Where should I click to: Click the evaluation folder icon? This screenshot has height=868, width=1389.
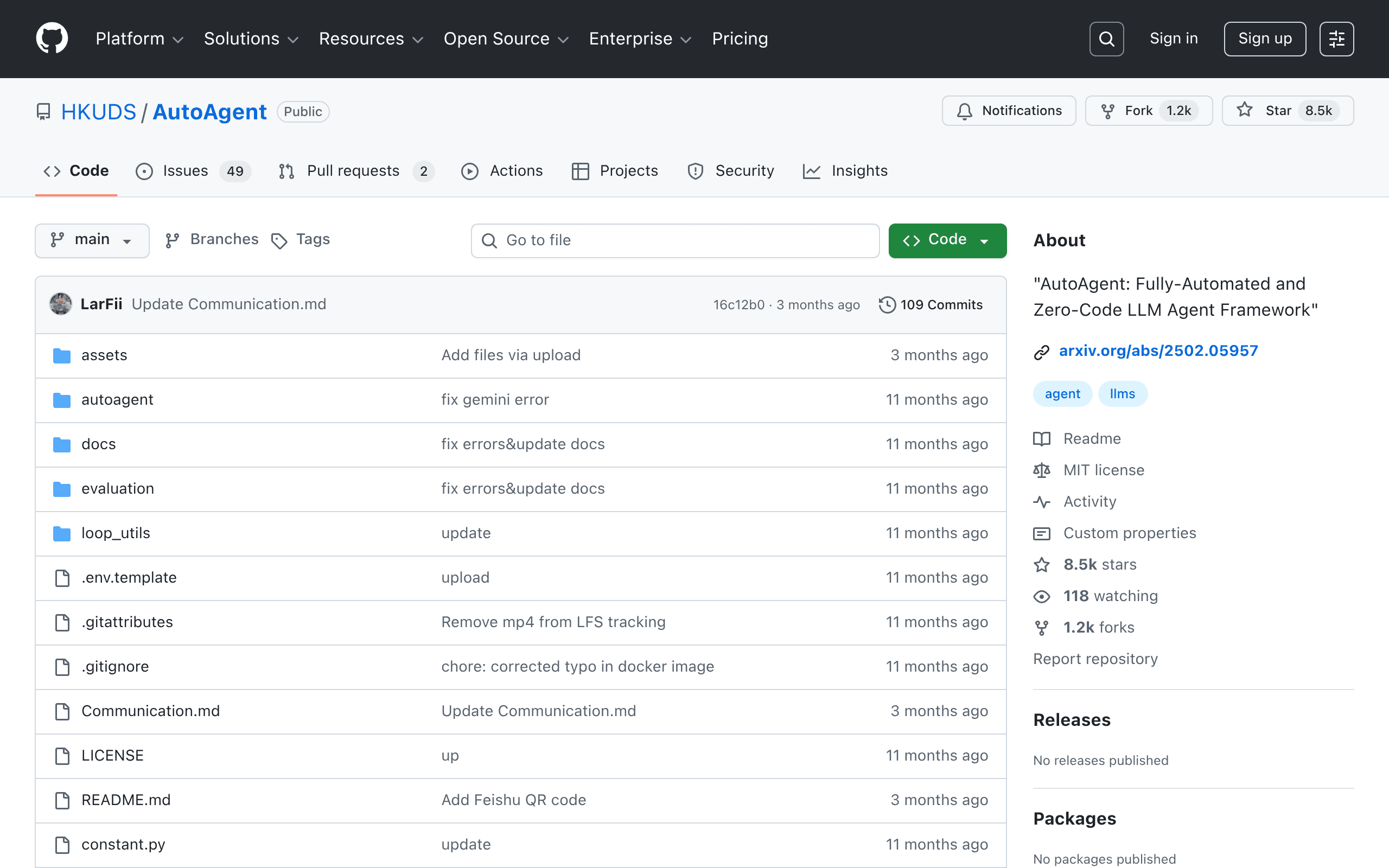[x=62, y=489]
